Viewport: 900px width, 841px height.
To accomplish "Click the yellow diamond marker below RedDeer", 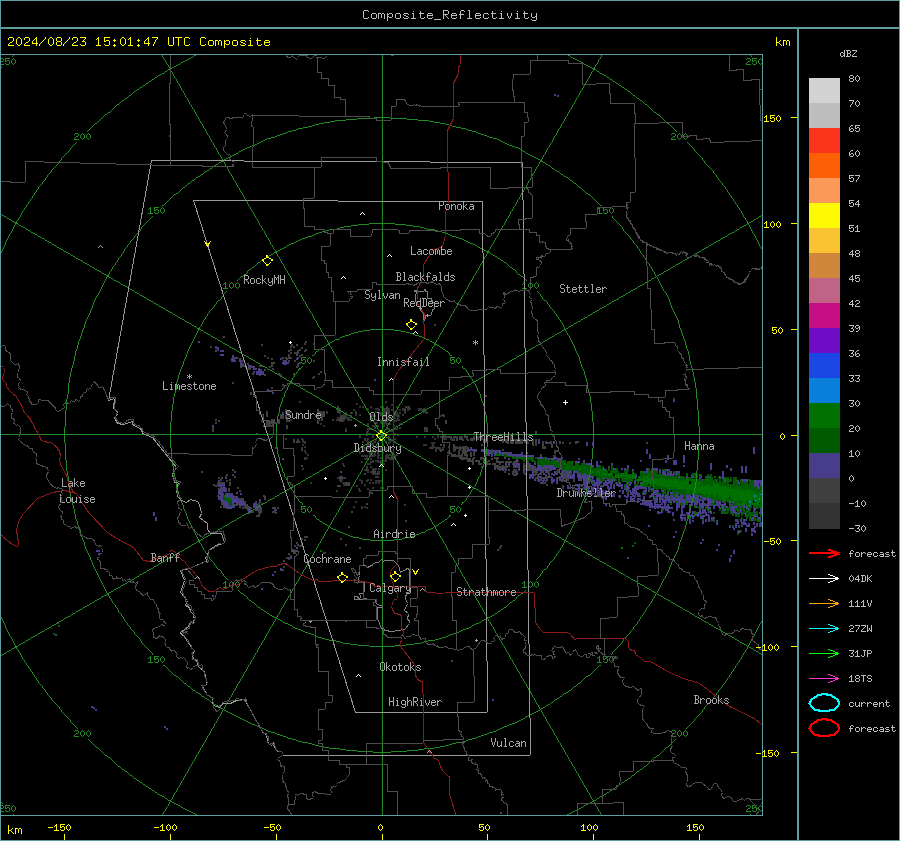I will pyautogui.click(x=411, y=325).
